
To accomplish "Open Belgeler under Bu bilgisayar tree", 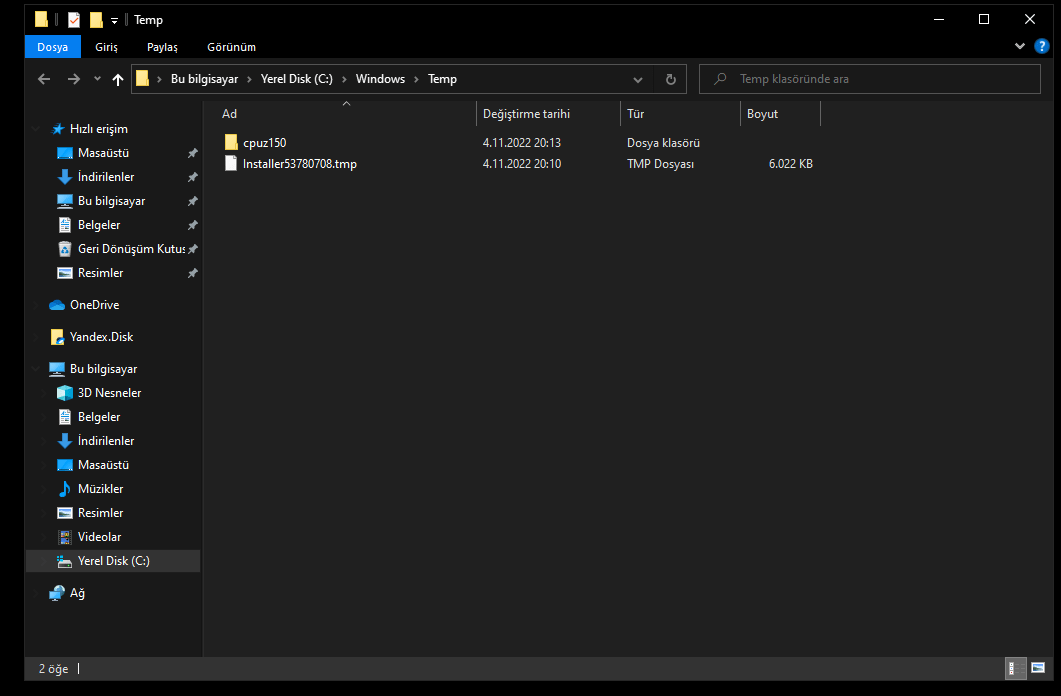I will coord(99,417).
